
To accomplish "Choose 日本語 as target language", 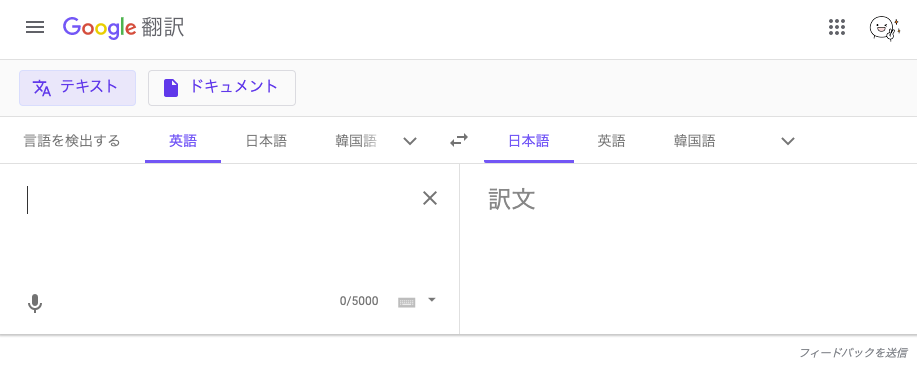I will coord(529,141).
